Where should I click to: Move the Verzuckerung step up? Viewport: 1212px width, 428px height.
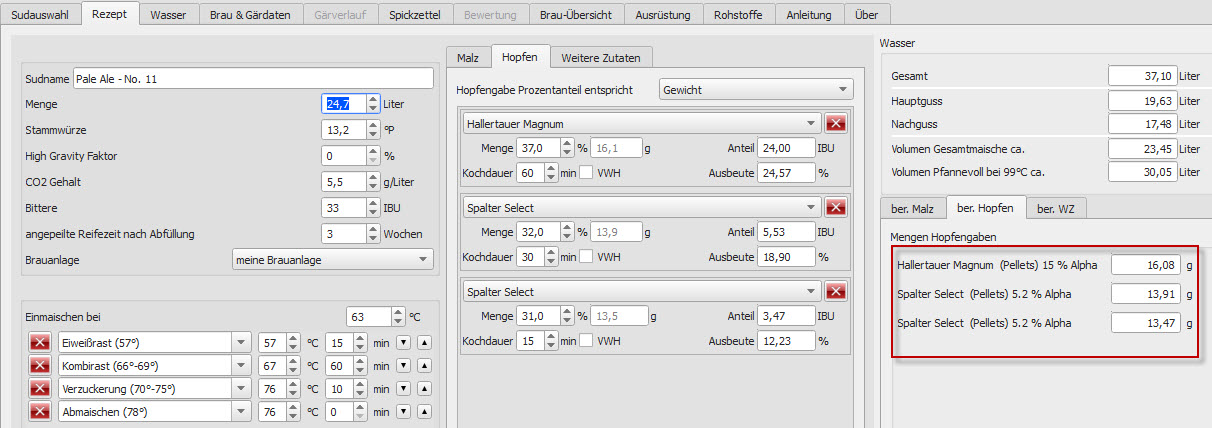(x=423, y=389)
